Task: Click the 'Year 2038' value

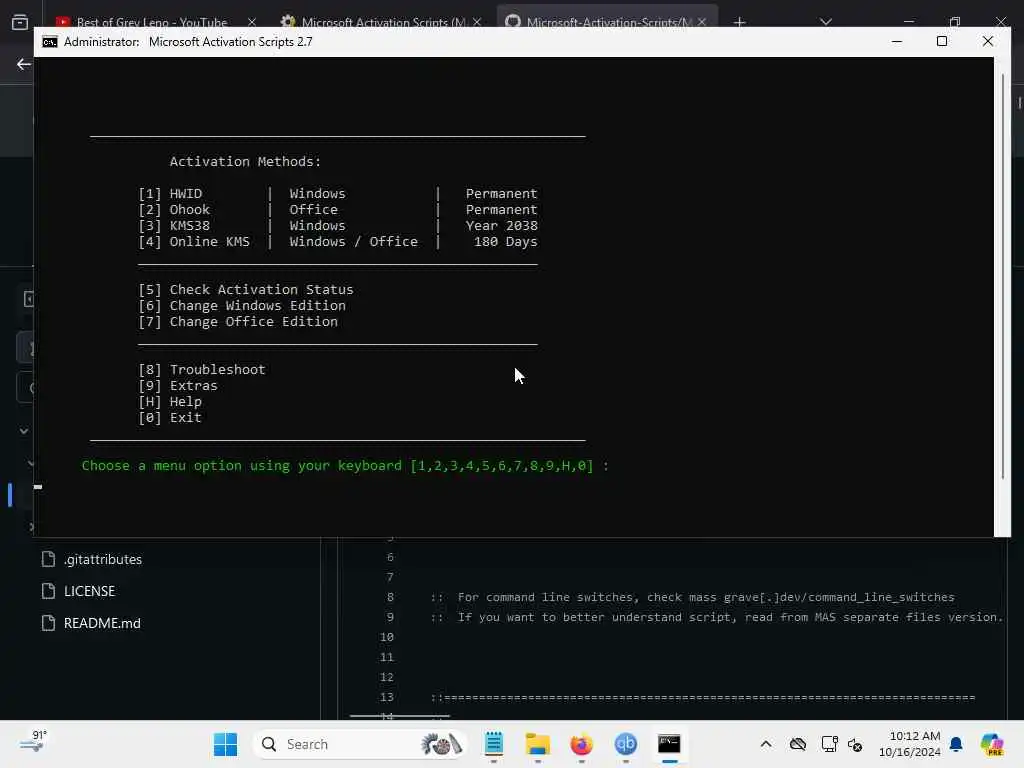Action: click(502, 225)
